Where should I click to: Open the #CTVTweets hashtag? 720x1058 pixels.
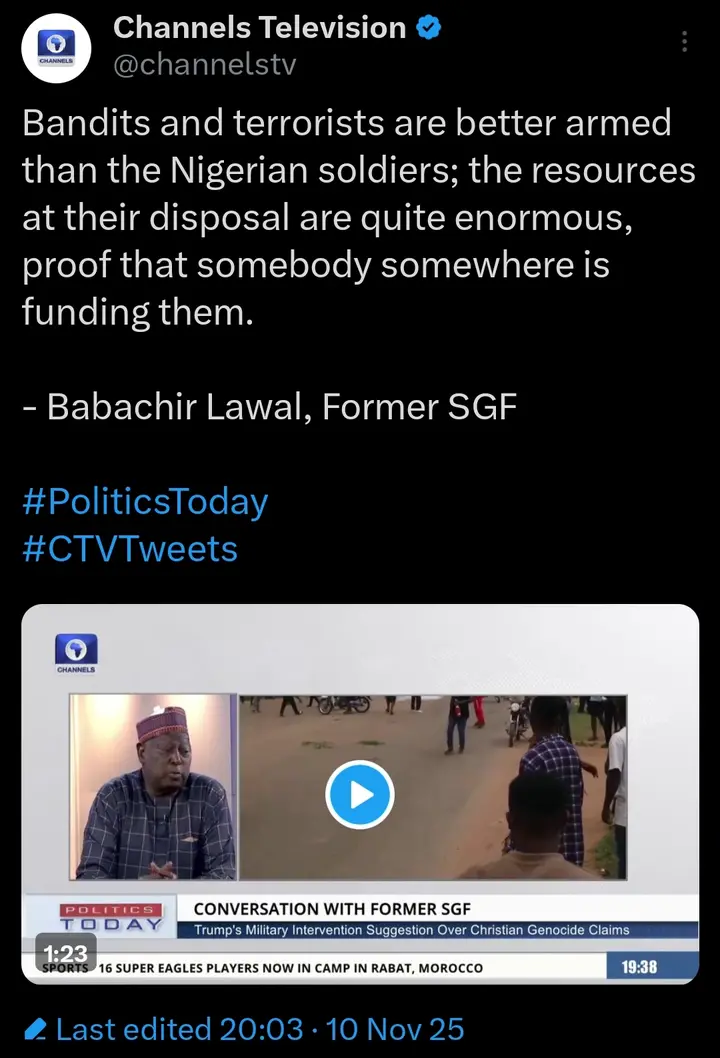pos(130,548)
